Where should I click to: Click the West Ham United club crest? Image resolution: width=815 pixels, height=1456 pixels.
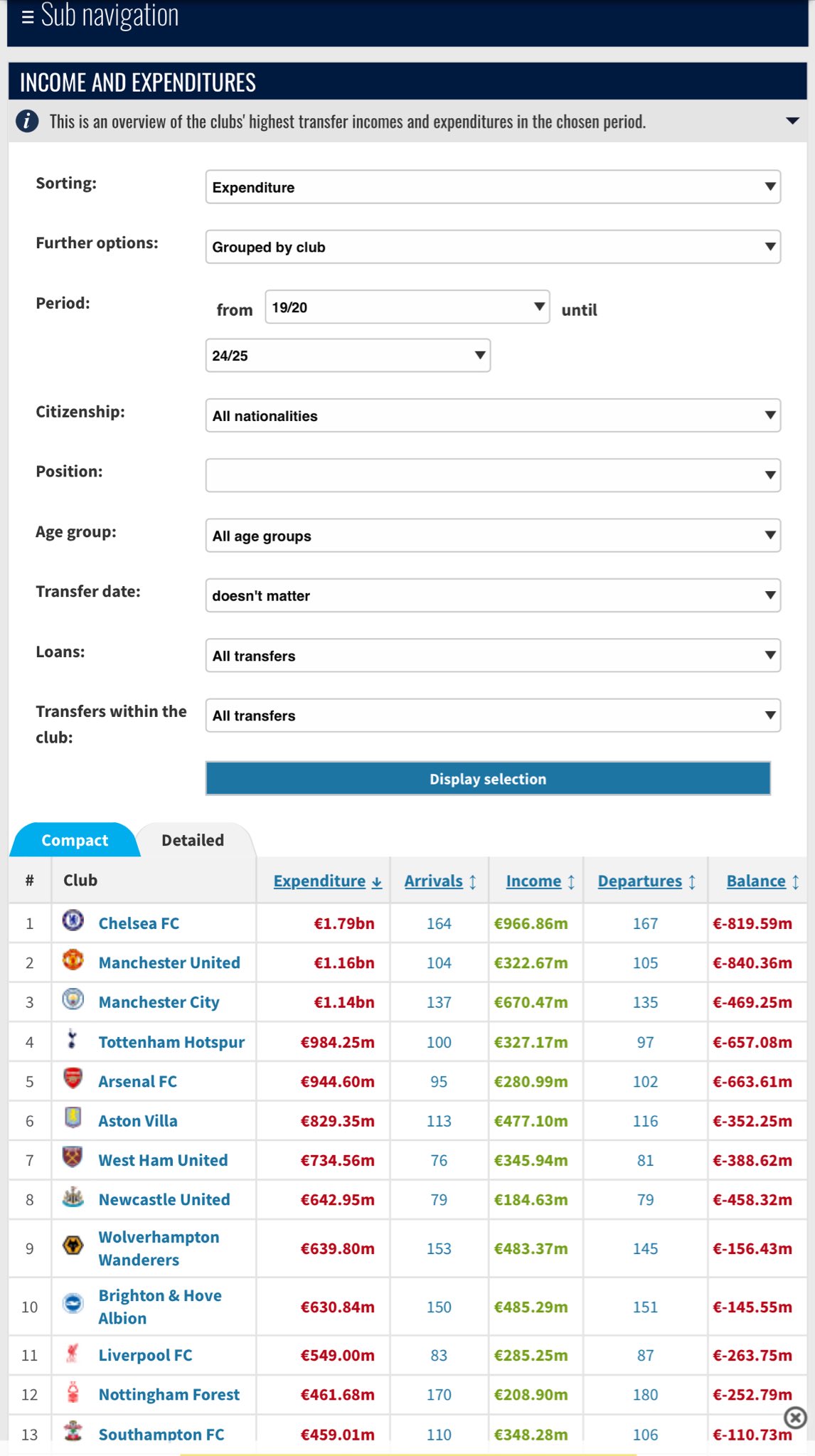tap(73, 1157)
